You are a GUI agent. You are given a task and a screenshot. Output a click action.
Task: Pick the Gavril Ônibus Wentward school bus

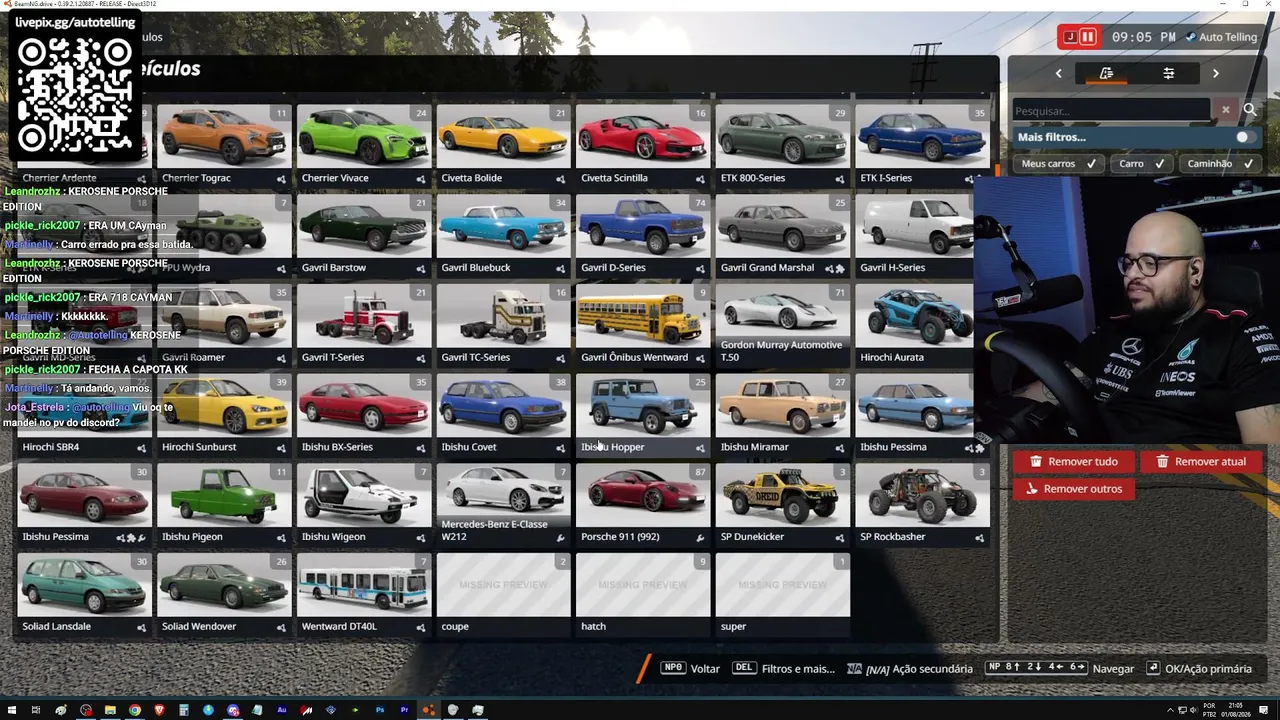coord(643,325)
